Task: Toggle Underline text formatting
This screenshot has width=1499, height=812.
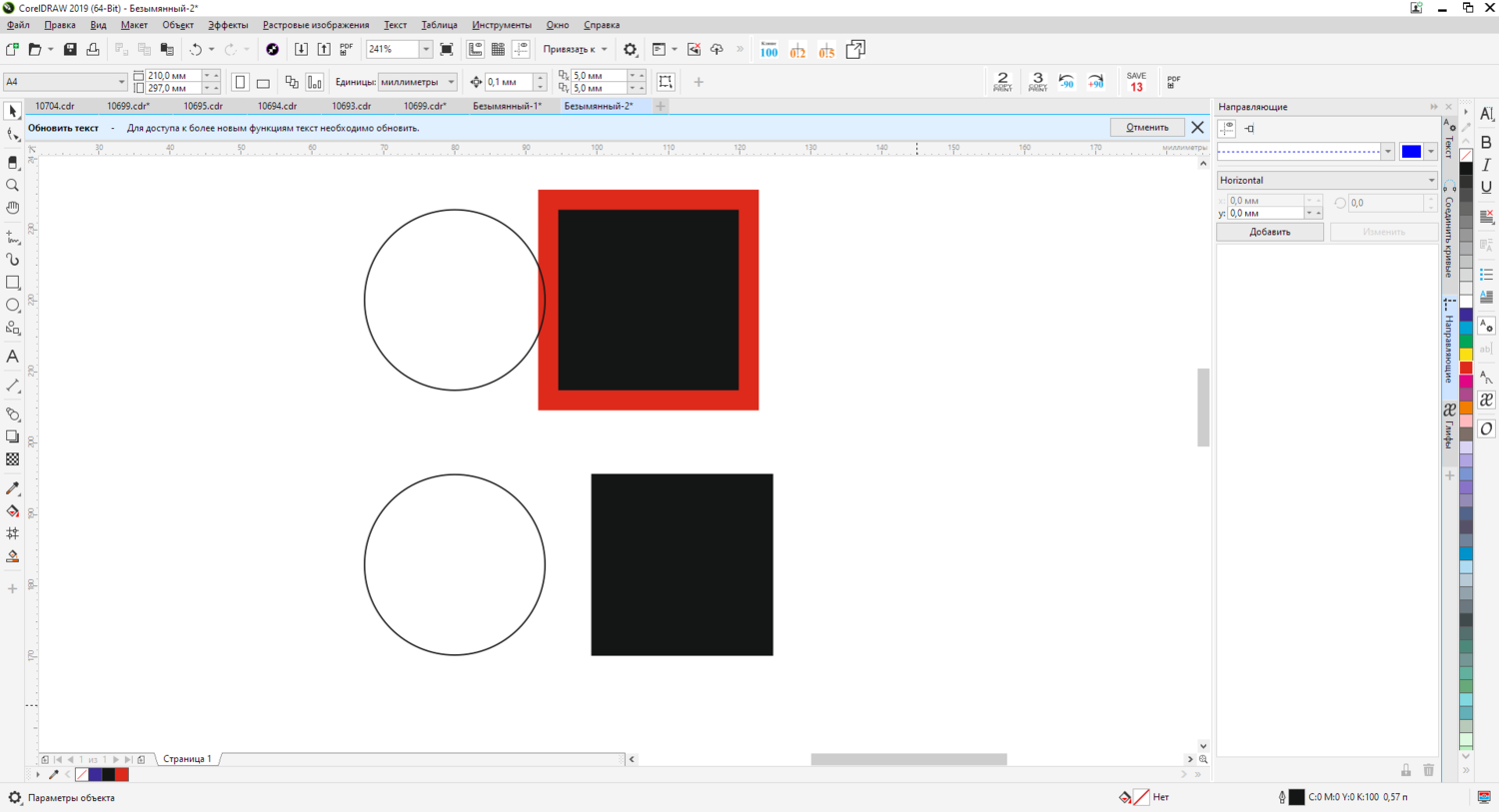Action: point(1486,187)
